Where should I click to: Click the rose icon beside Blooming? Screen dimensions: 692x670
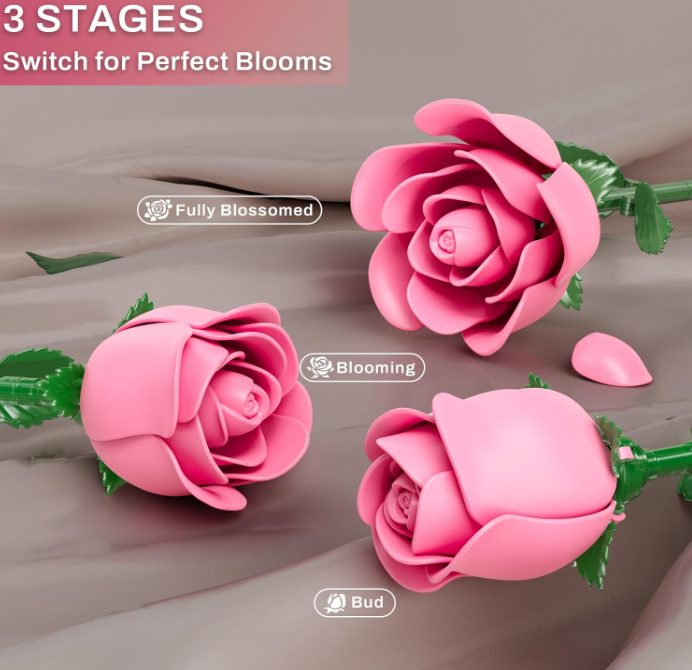320,367
